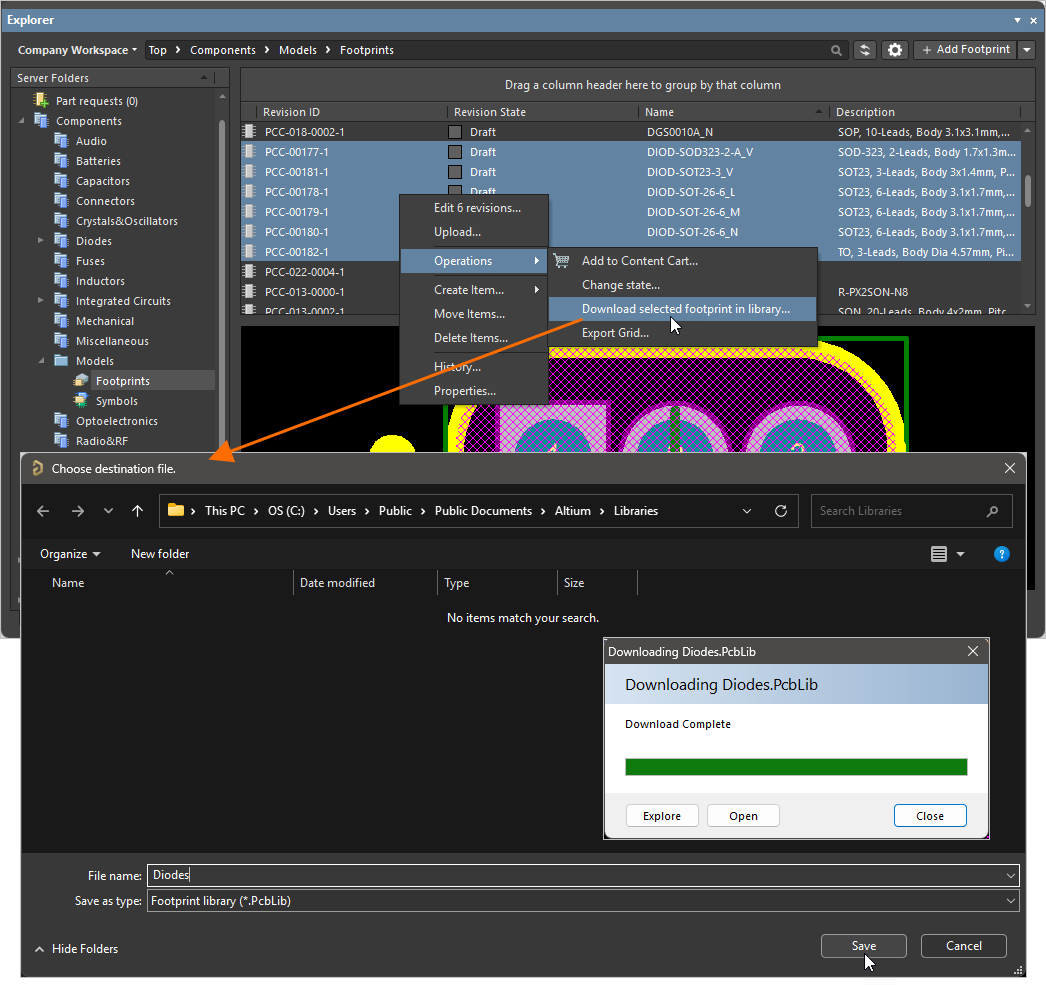Open the Add Footprint dropdown arrow
The height and width of the screenshot is (985, 1046).
[1027, 50]
